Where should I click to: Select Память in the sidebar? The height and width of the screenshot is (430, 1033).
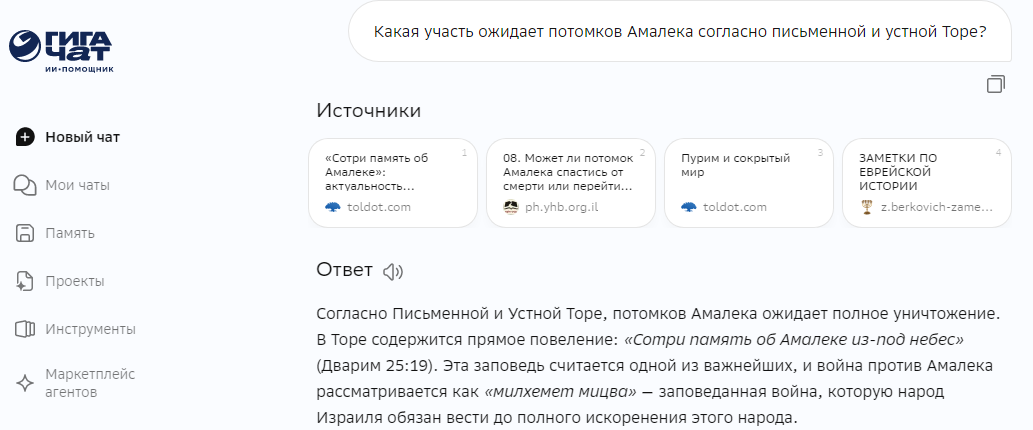point(70,233)
